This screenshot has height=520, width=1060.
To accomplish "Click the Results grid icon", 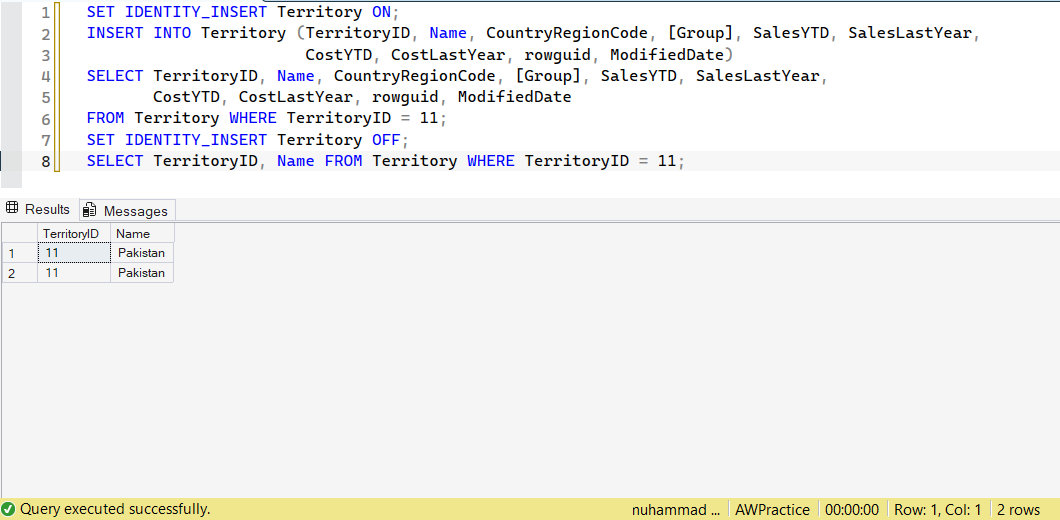I will tap(11, 209).
